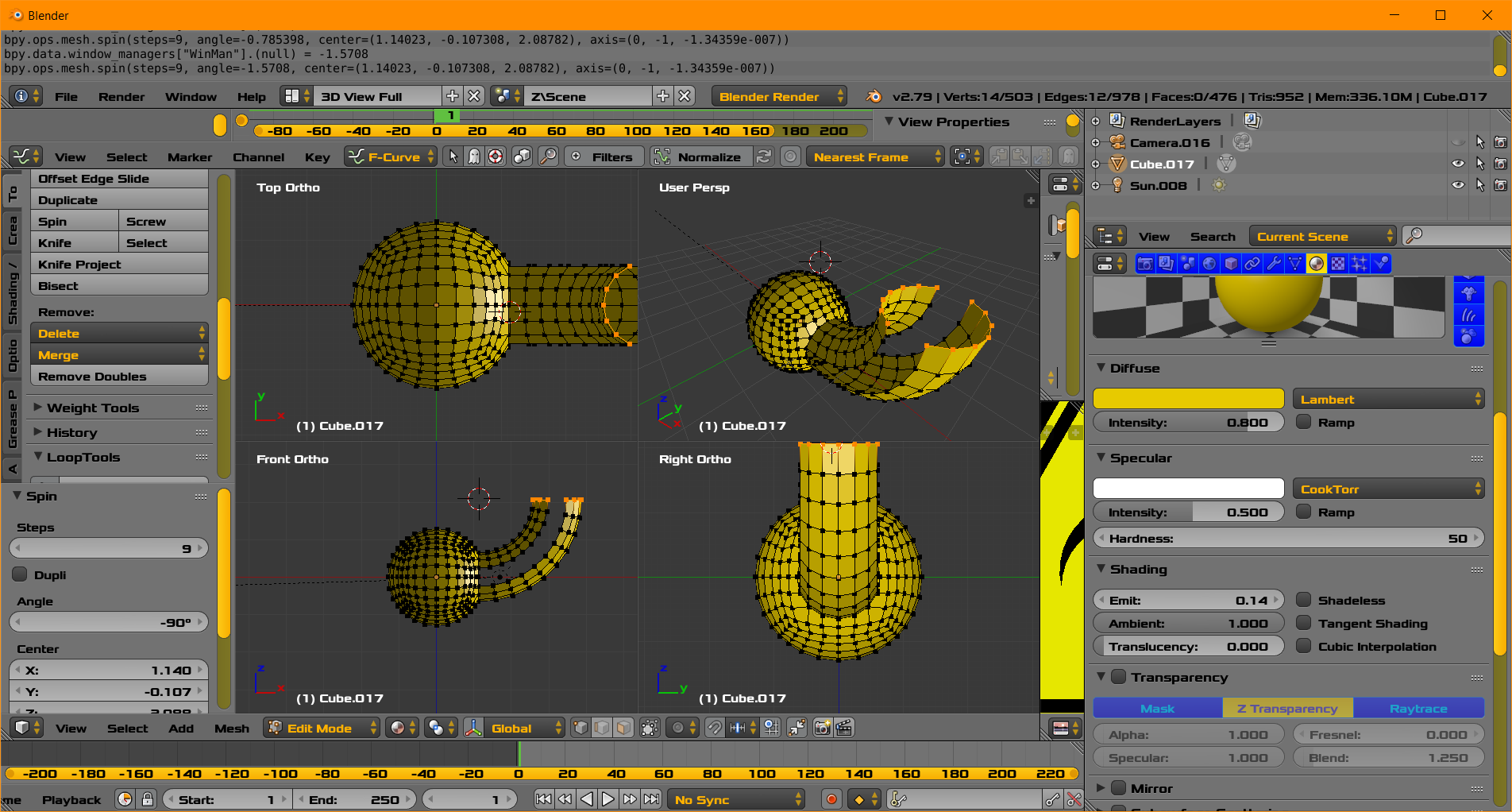The width and height of the screenshot is (1512, 812).
Task: Open the Texture properties tab (checker icon)
Action: 1338,264
